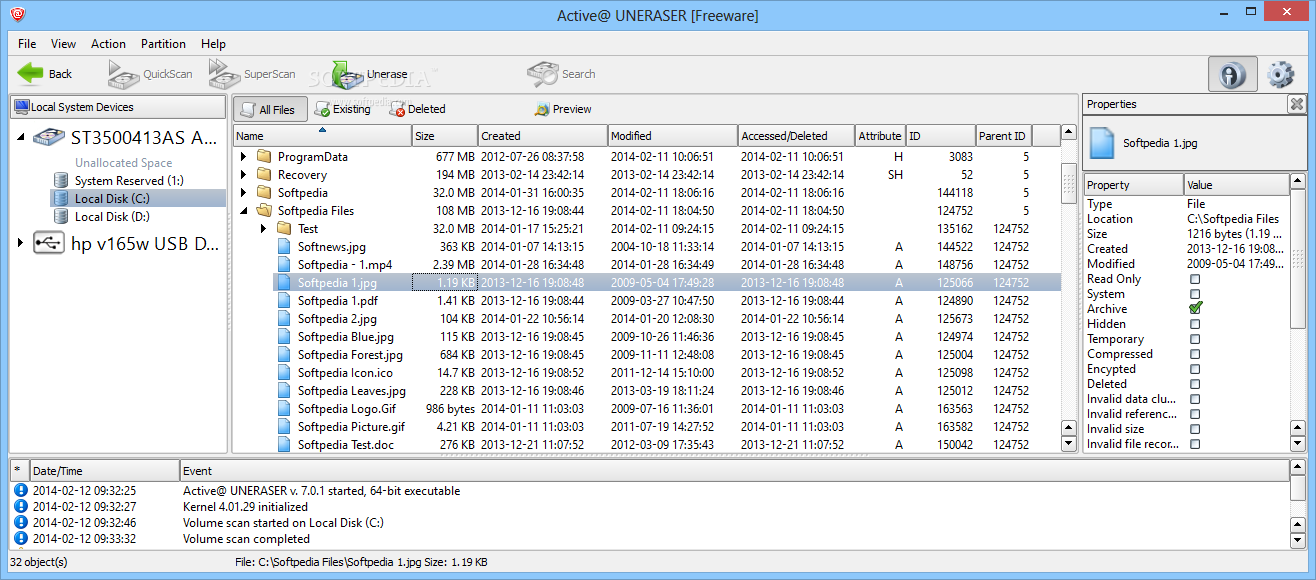This screenshot has height=580, width=1316.
Task: Click the Softpedia 1.pdf file icon
Action: coord(285,301)
